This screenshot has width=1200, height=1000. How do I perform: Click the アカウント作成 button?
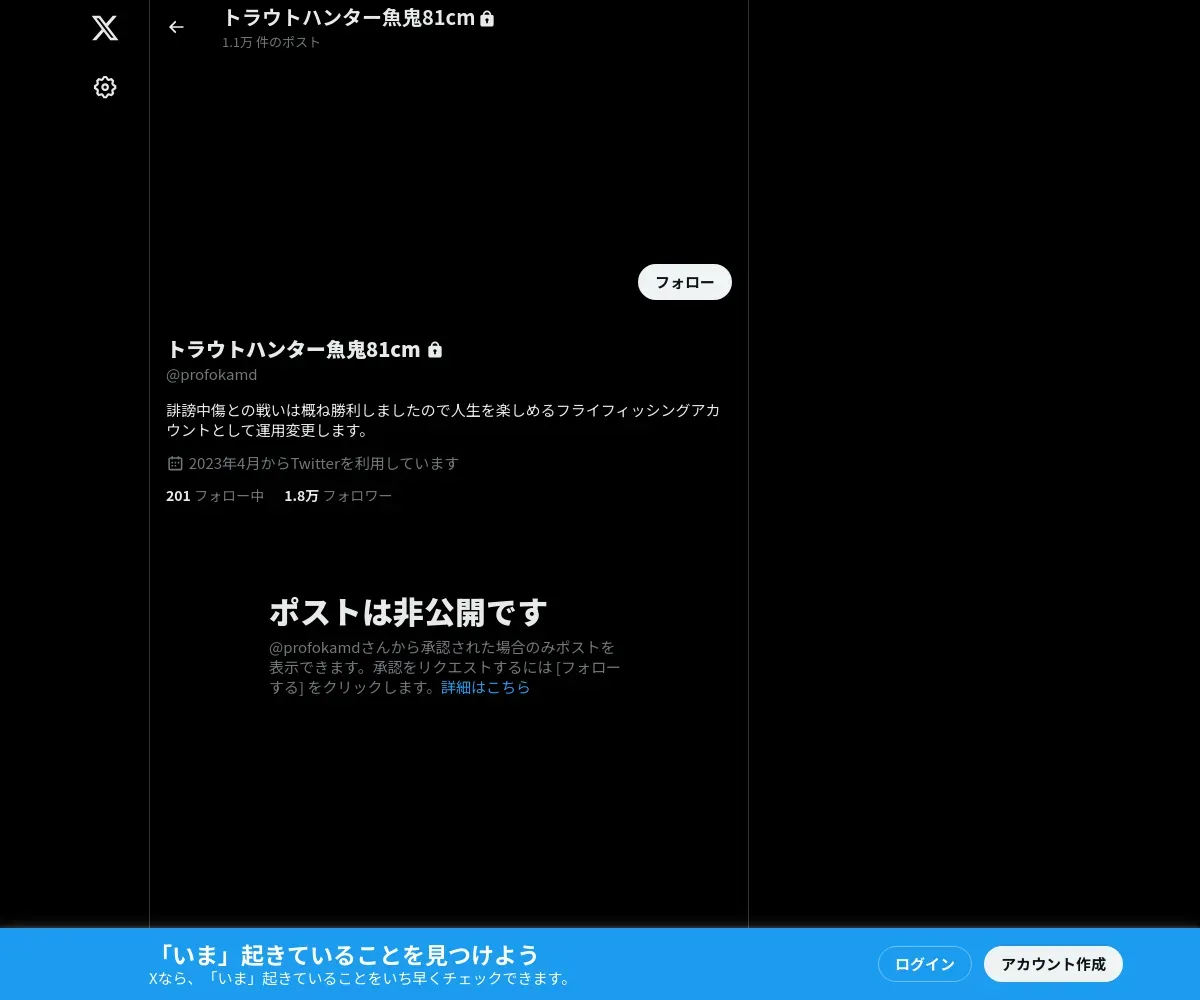click(1053, 964)
